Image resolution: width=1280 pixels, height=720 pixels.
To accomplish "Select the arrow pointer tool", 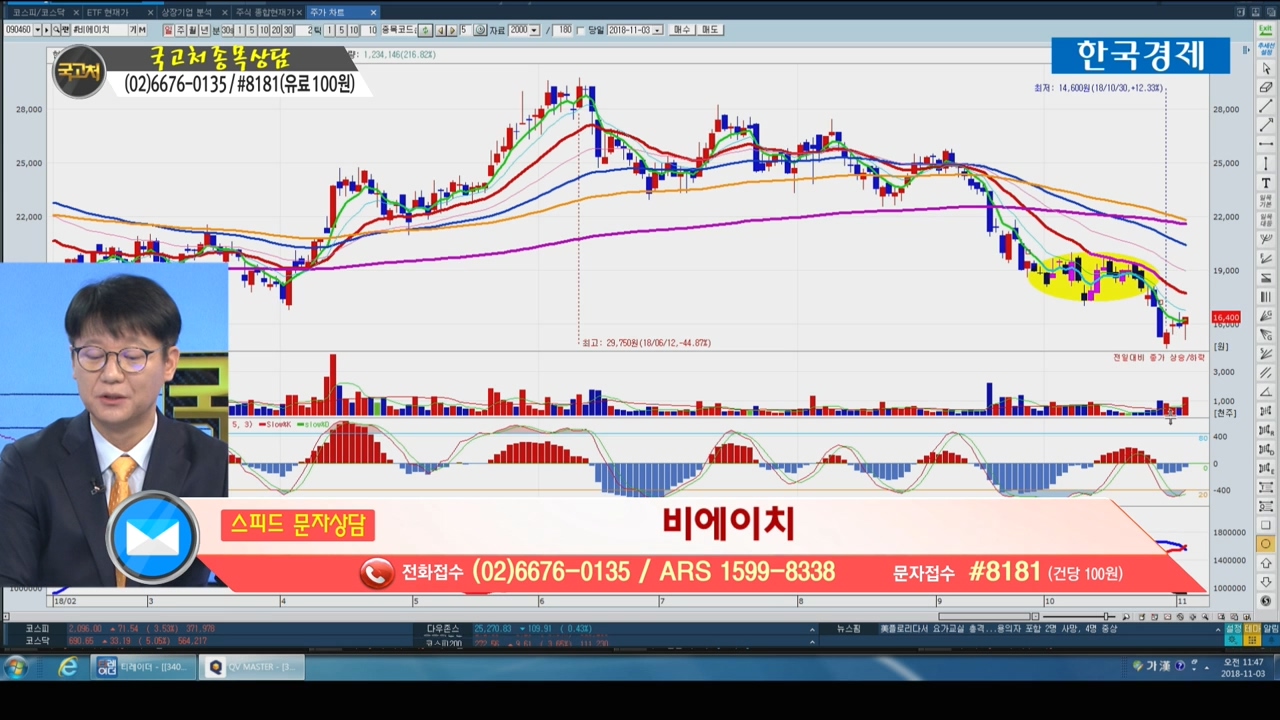I will point(1266,68).
